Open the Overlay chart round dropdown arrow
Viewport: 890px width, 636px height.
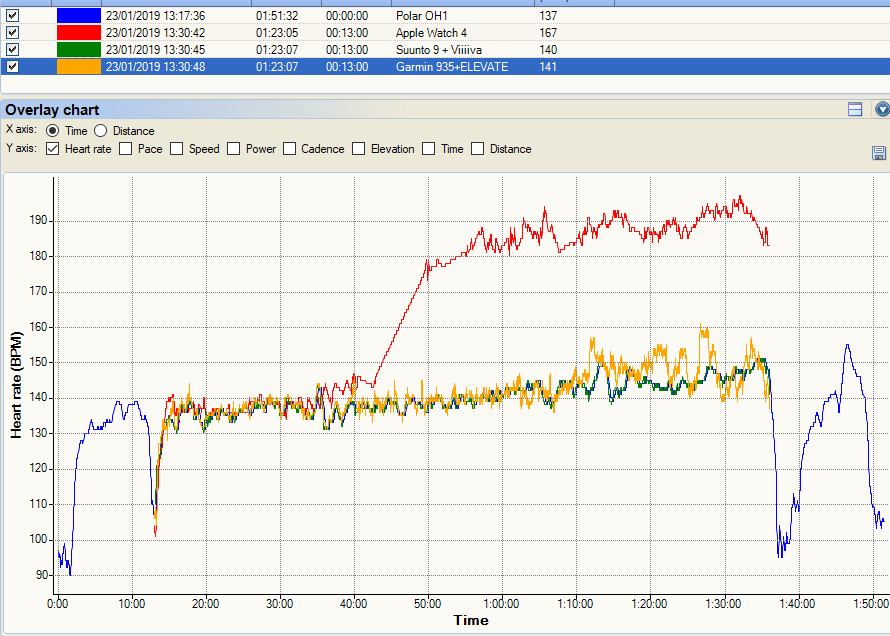[881, 110]
